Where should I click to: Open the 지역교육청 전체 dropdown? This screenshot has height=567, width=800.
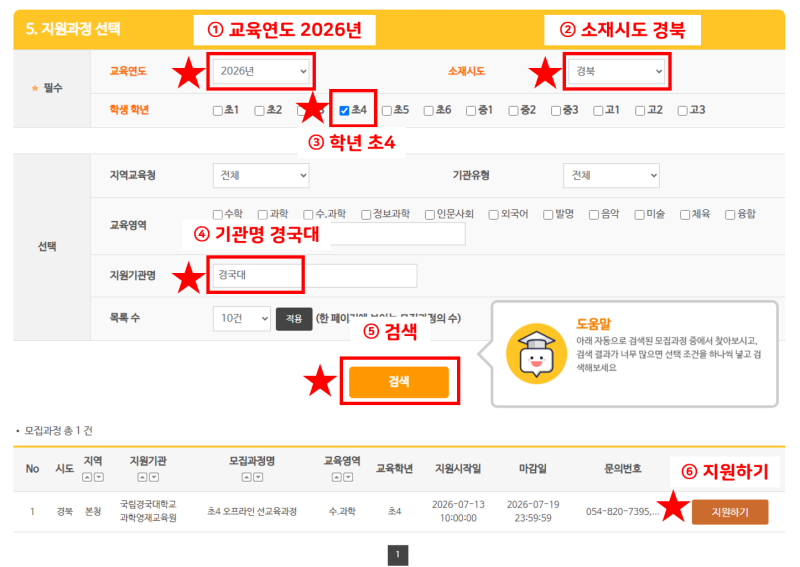click(x=261, y=176)
